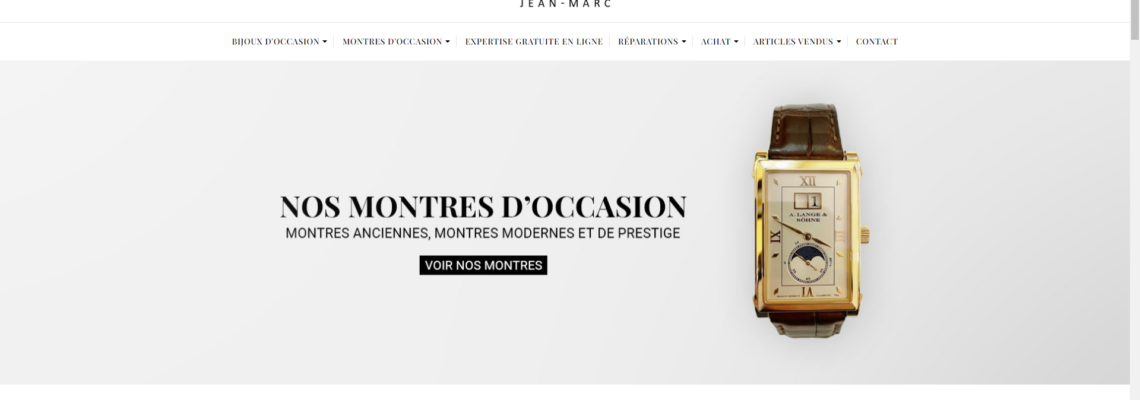1140x400 pixels.
Task: Click the brown leather watch strap
Action: [807, 132]
